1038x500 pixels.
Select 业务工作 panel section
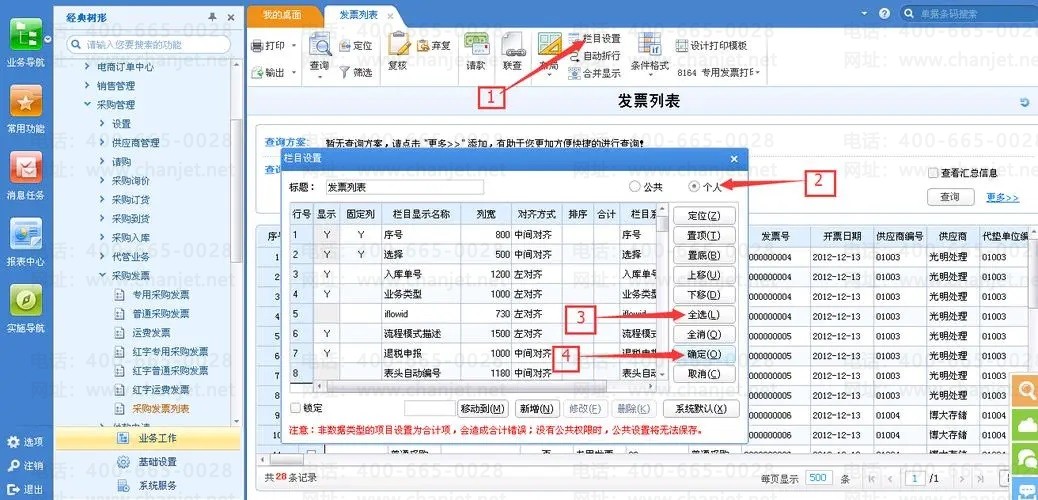coord(148,438)
